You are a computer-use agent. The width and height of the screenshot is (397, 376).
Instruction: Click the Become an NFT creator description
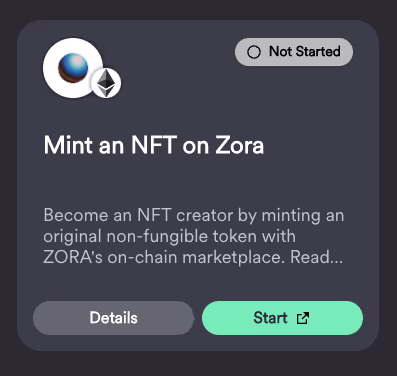point(193,236)
